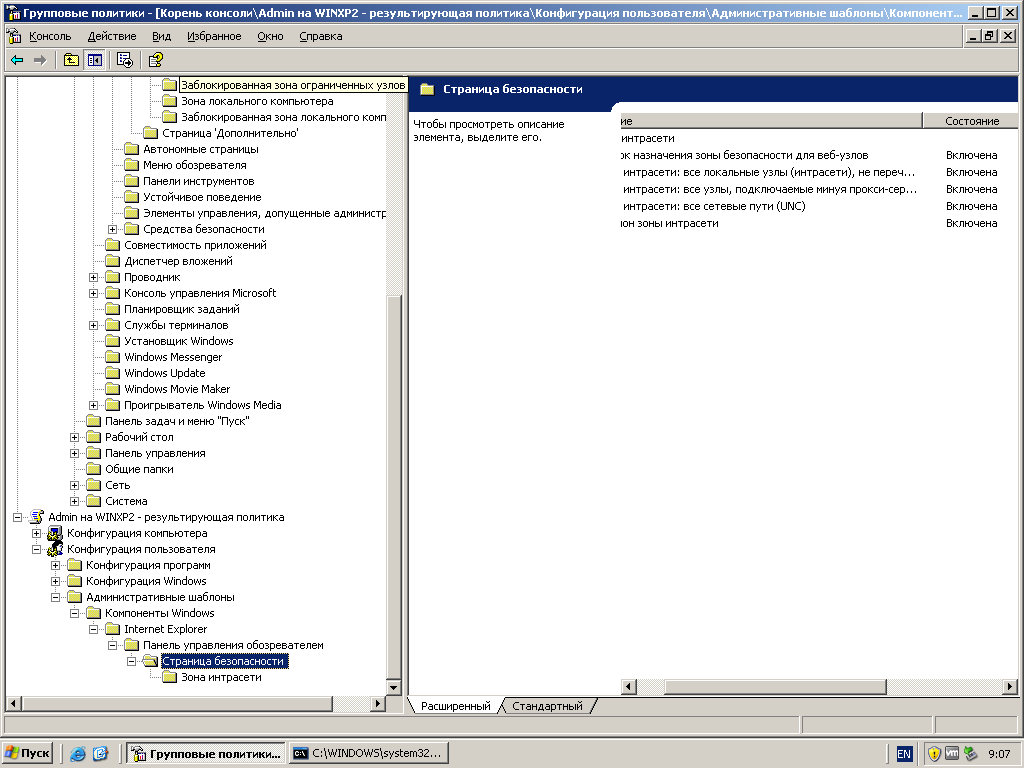Image resolution: width=1024 pixels, height=768 pixels.
Task: Collapse the Административные шаблоны node
Action: (56, 597)
